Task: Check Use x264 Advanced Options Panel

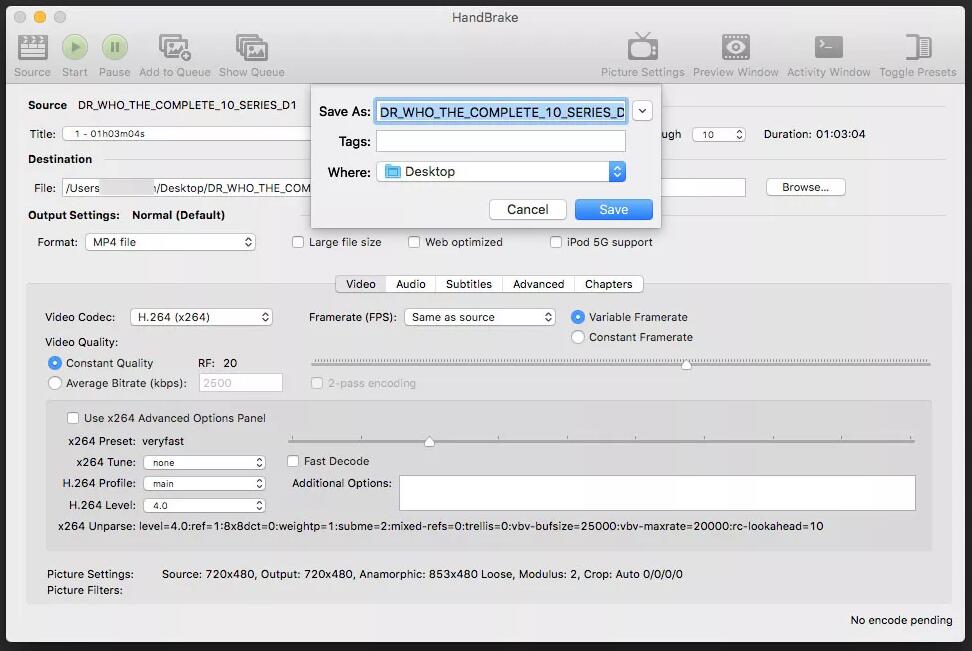Action: coord(73,418)
